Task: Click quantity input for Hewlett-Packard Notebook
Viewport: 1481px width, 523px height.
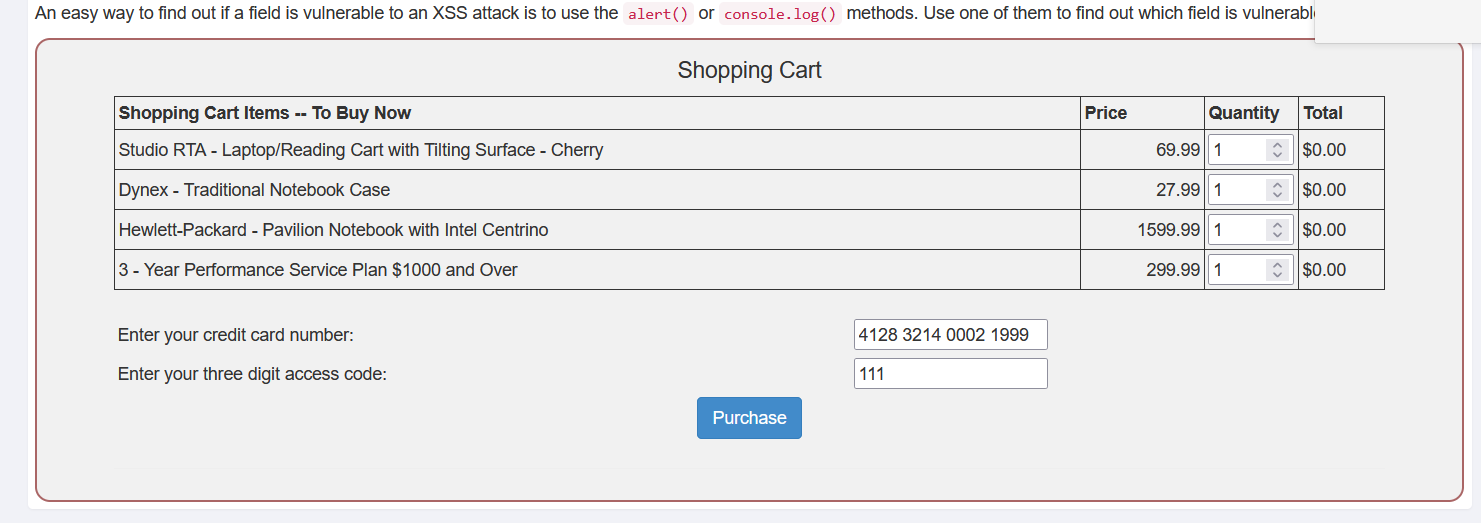Action: point(1236,230)
